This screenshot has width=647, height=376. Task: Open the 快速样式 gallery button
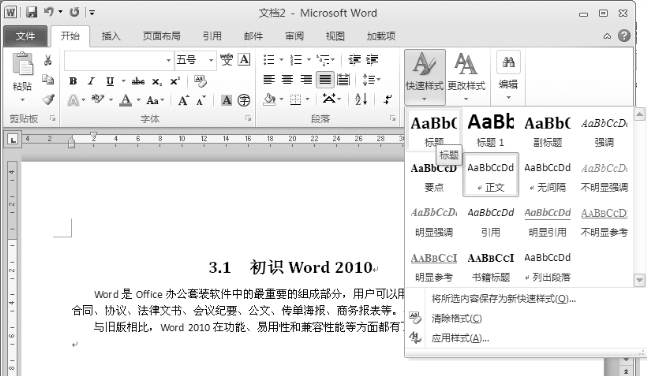(425, 77)
